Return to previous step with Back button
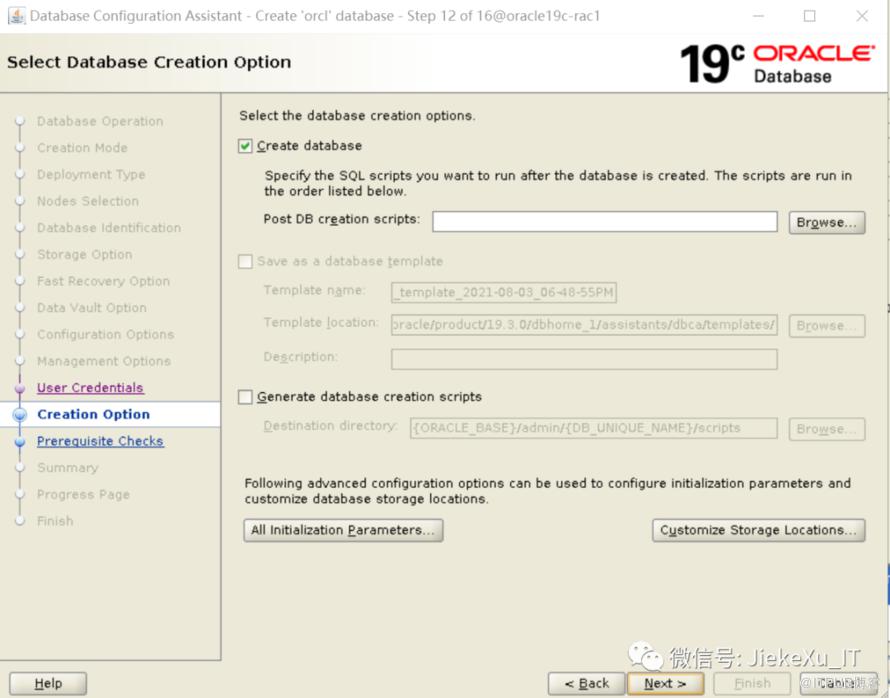This screenshot has width=890, height=698. coord(586,684)
